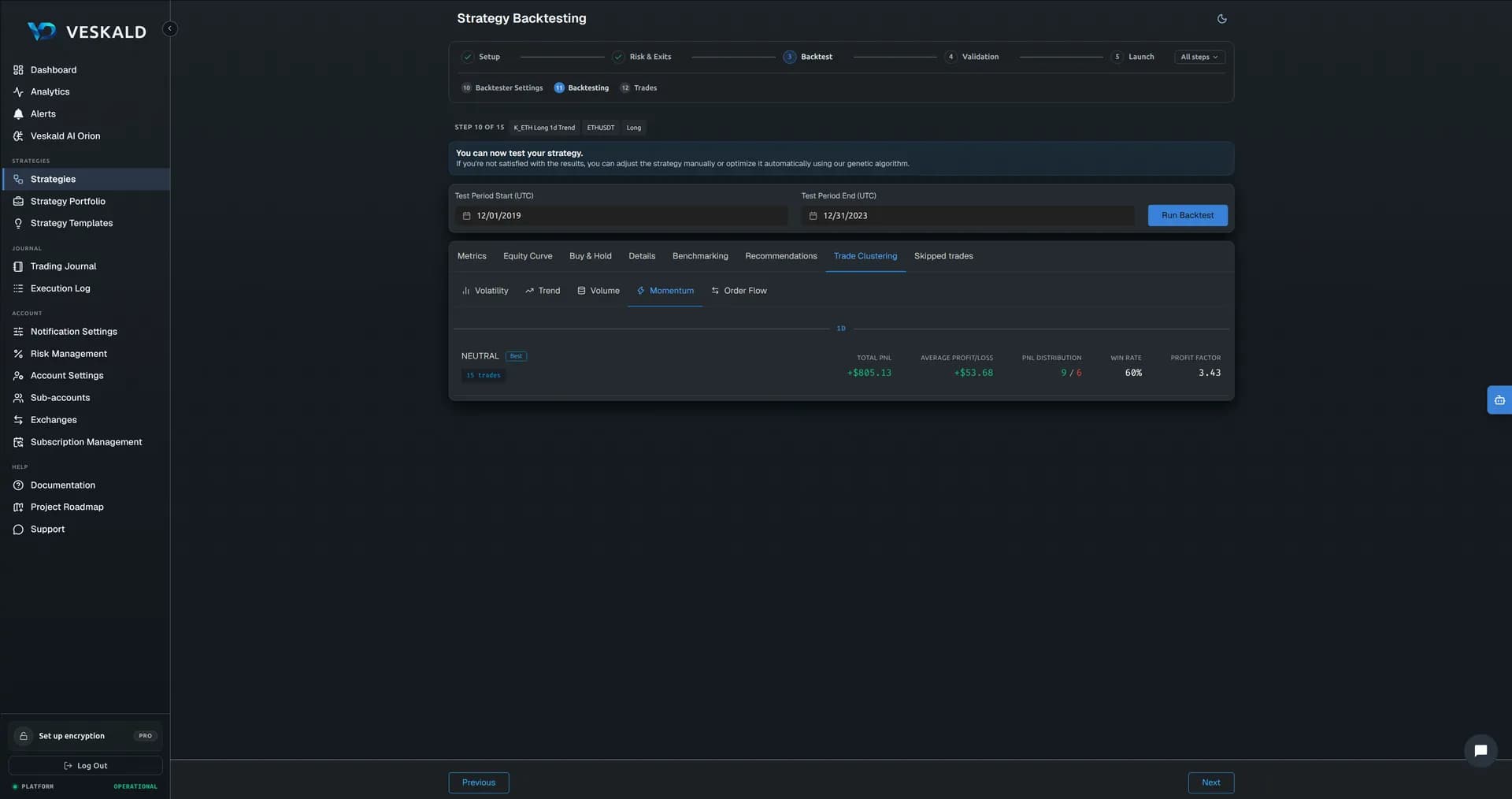This screenshot has height=799, width=1512.
Task: Click the end date calendar icon
Action: click(813, 216)
